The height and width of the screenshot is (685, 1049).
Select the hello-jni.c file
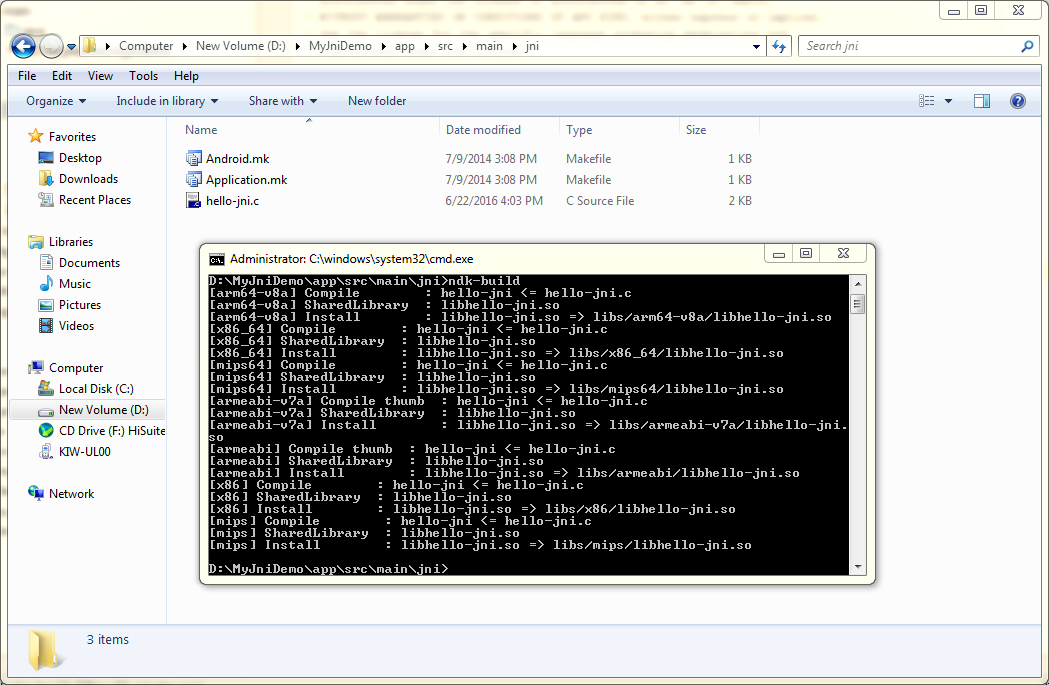click(x=232, y=201)
